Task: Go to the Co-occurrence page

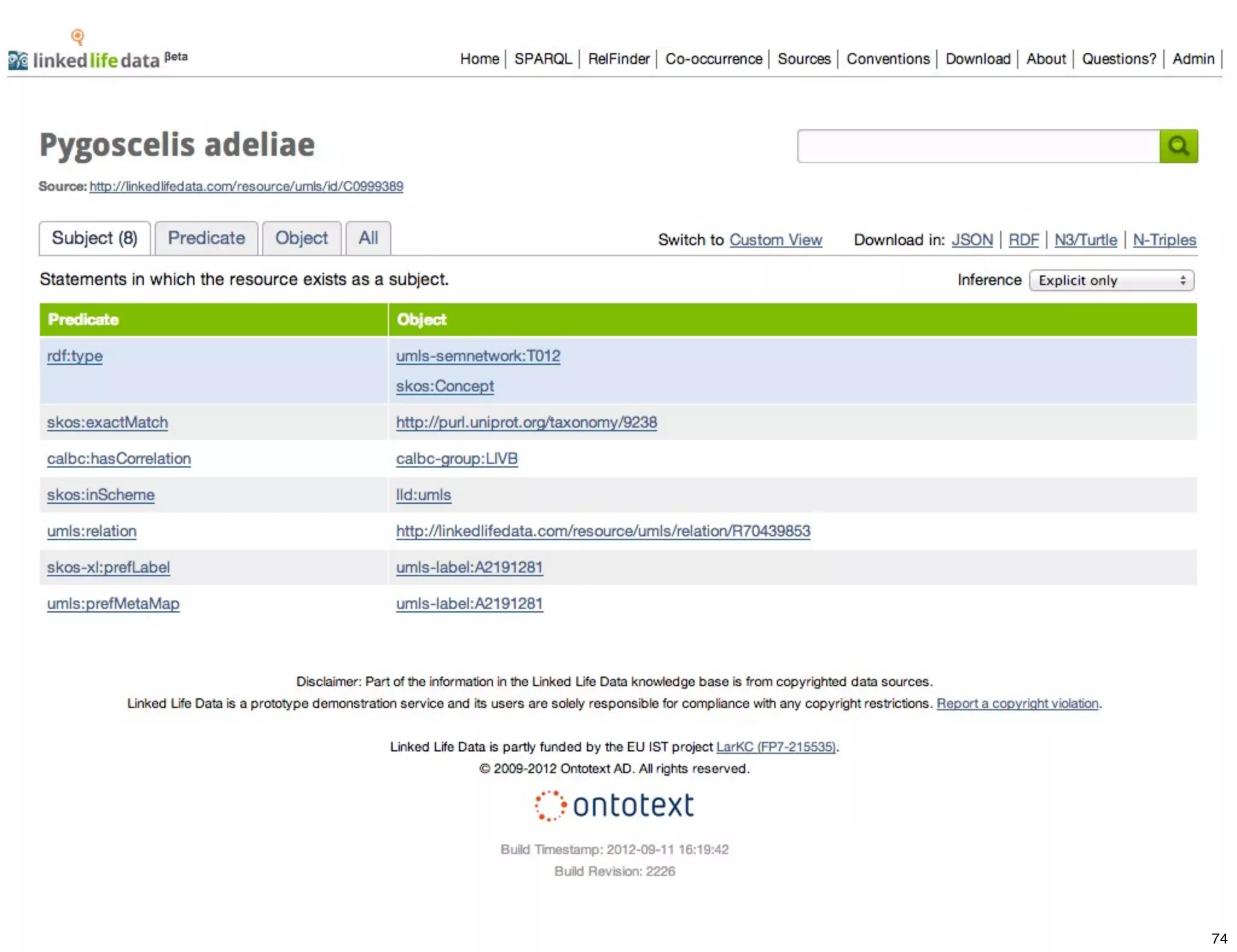Action: tap(713, 59)
